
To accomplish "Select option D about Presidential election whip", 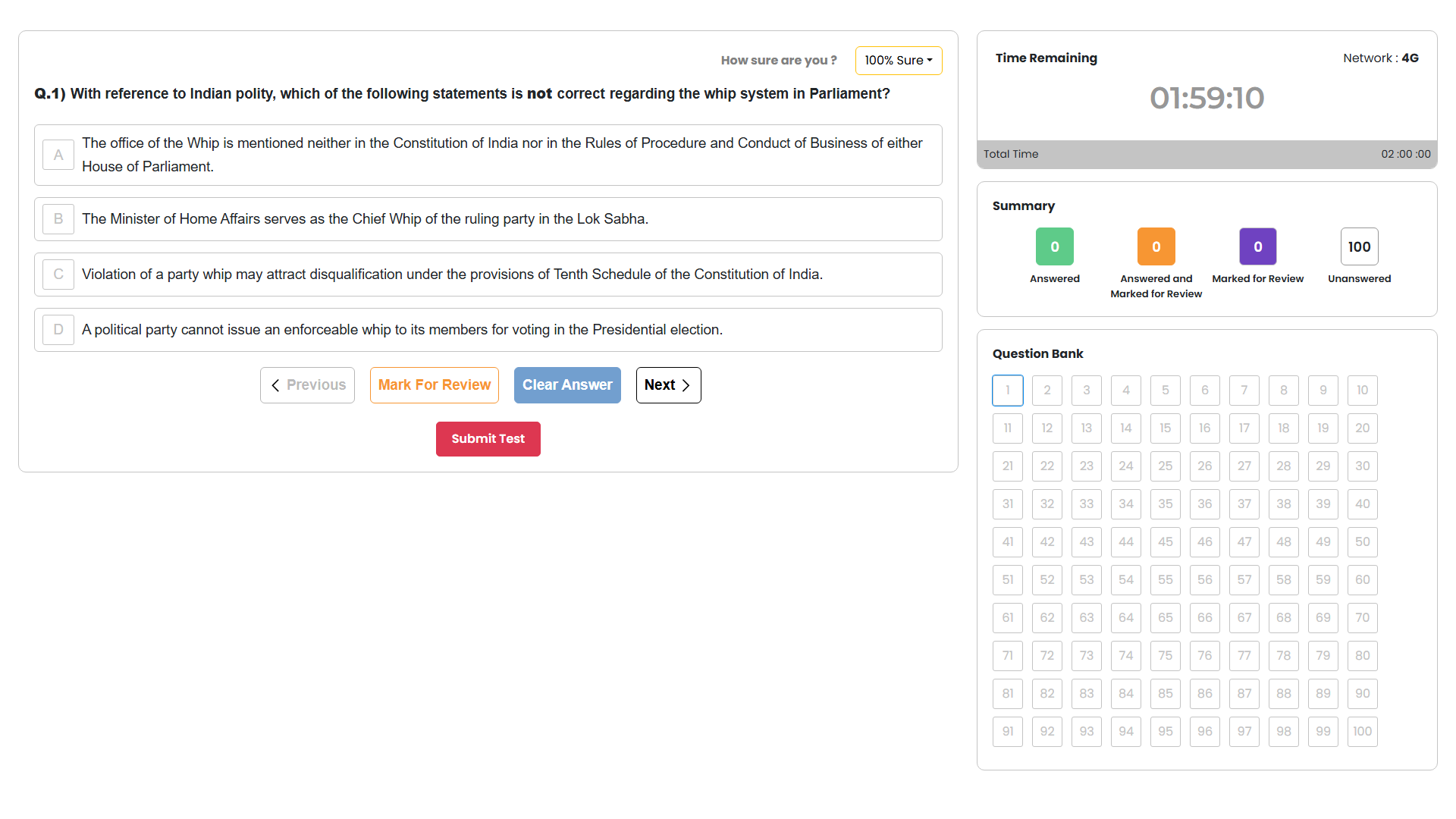I will pyautogui.click(x=402, y=330).
